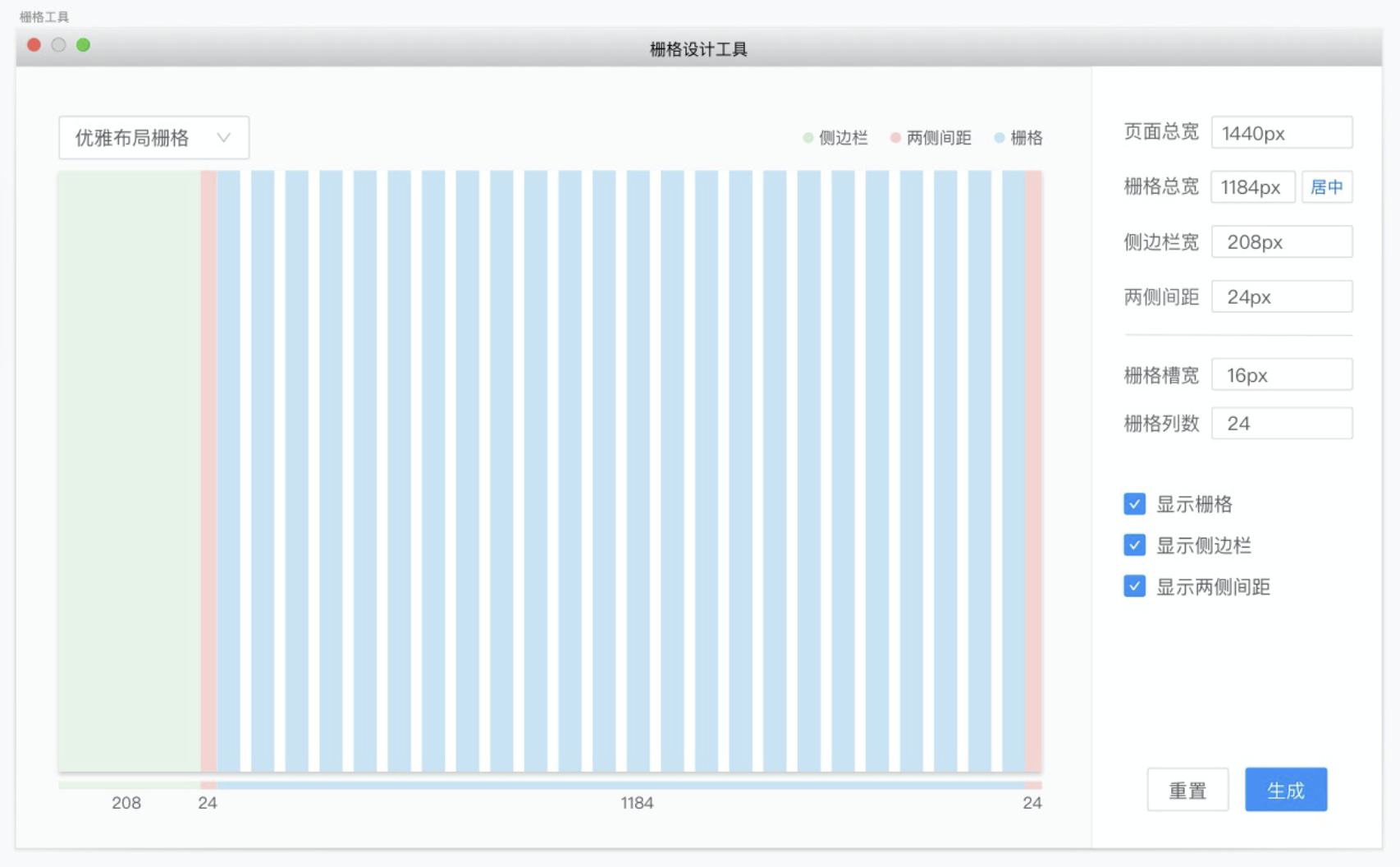Click the pink 两侧间距 legend dot
1400x867 pixels.
click(896, 138)
